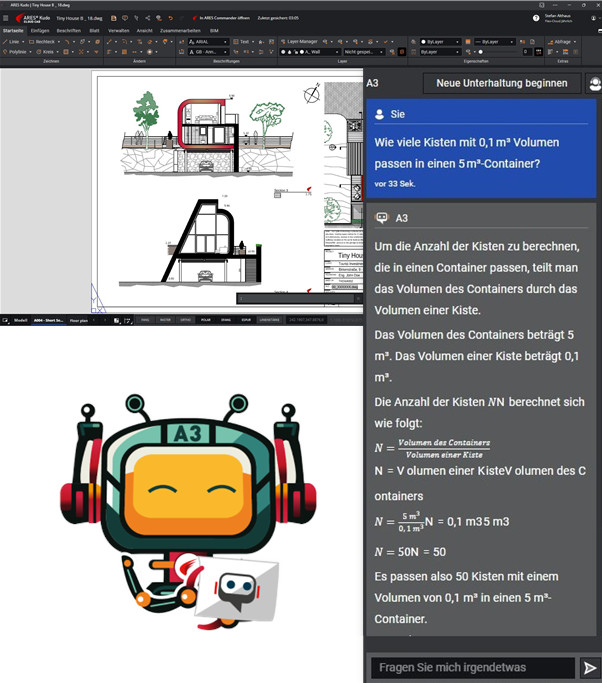Viewport: 602px width, 683px height.
Task: Click the command line bar in drawing area
Action: click(299, 298)
